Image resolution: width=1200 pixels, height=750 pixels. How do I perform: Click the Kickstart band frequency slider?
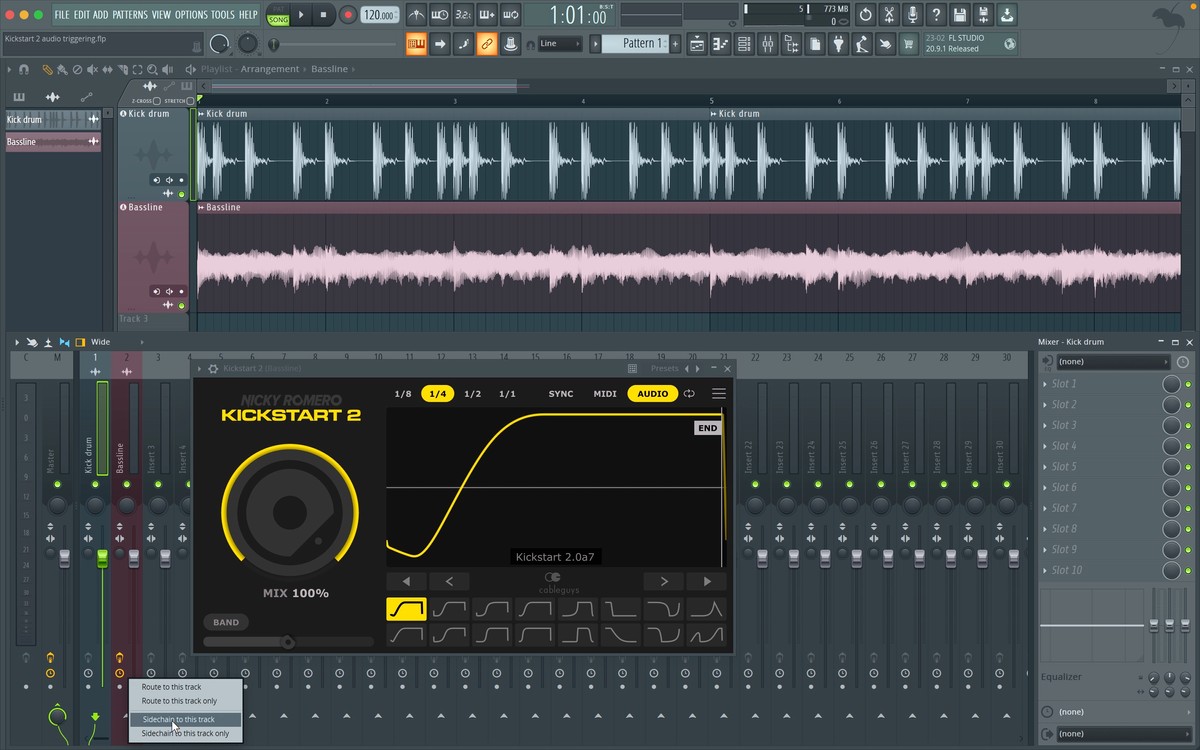(288, 642)
